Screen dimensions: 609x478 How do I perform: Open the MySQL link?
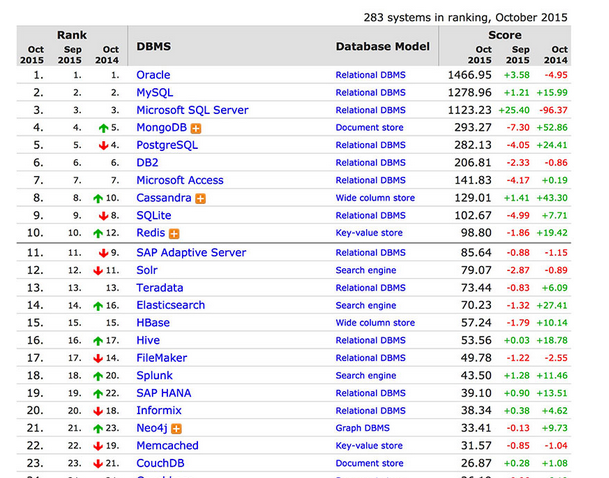(x=155, y=92)
